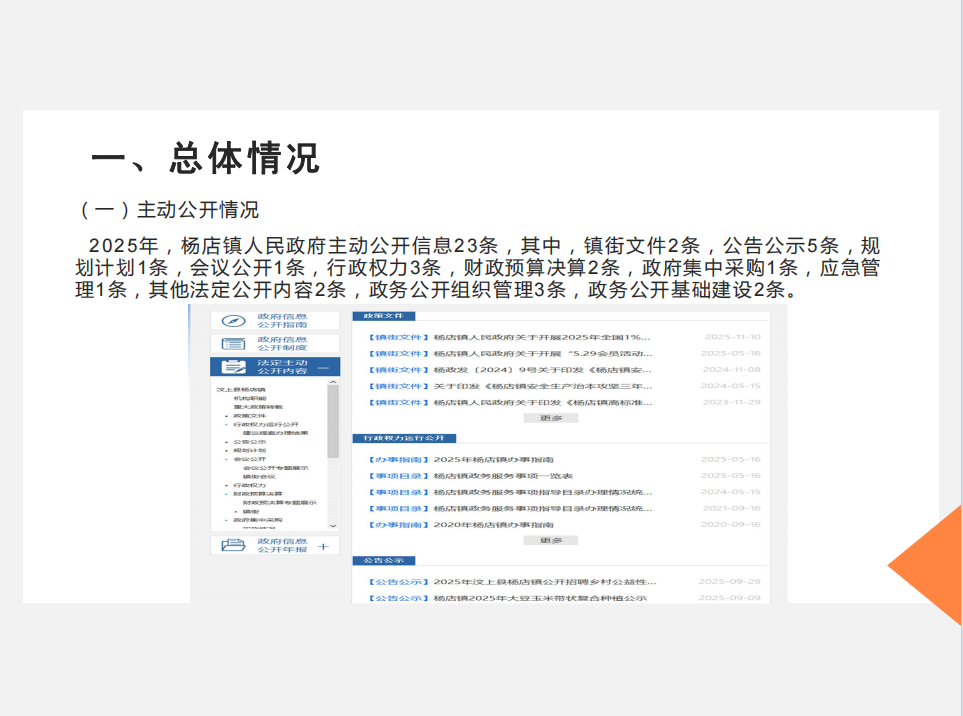The height and width of the screenshot is (716, 963).
Task: Open the 公告公示 section tab header
Action: [383, 561]
